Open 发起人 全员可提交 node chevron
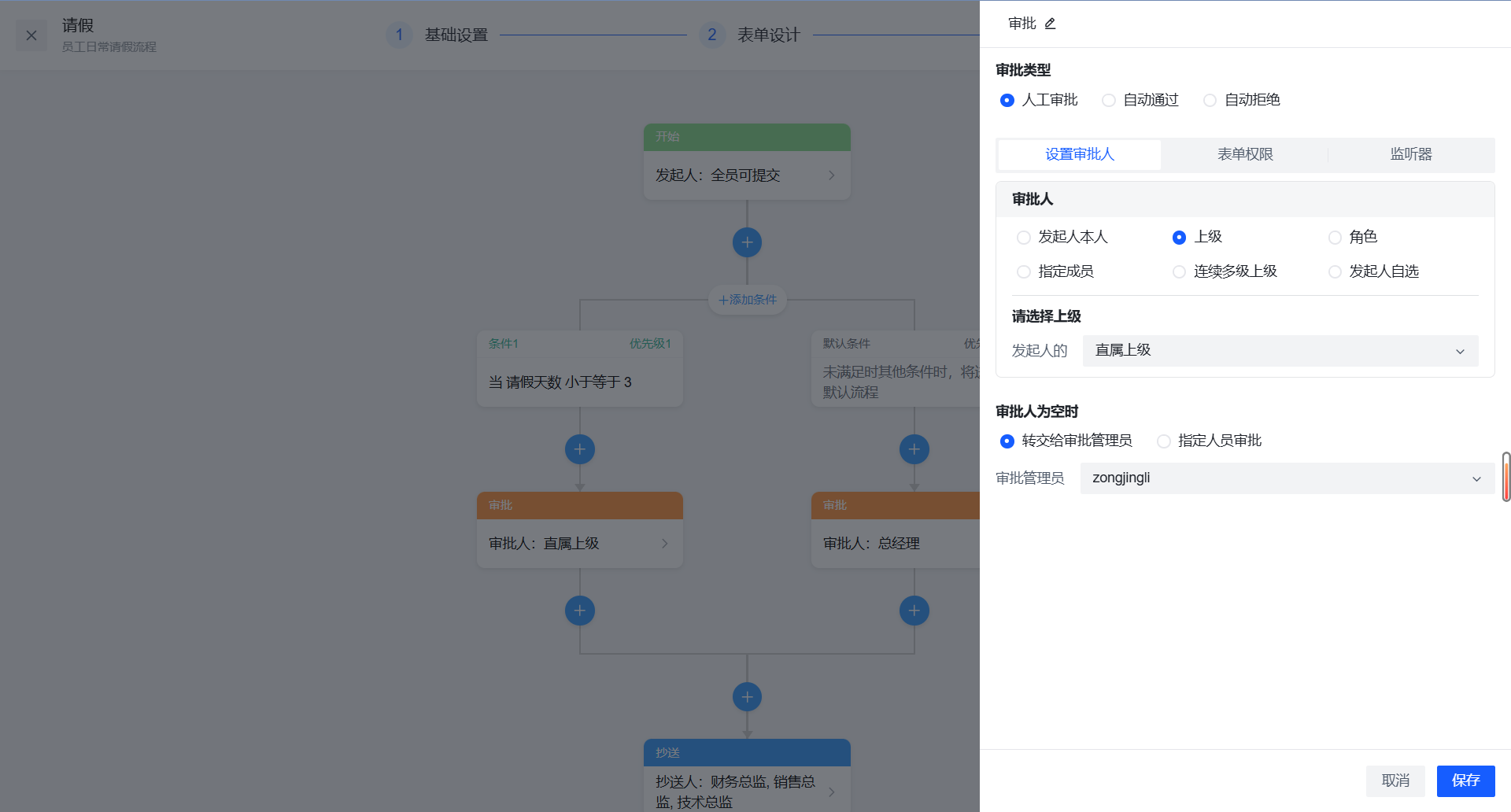Image resolution: width=1511 pixels, height=812 pixels. point(831,175)
